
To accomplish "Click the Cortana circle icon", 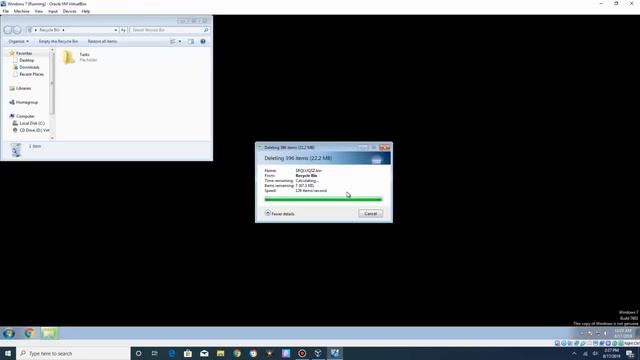I will click(x=138, y=353).
